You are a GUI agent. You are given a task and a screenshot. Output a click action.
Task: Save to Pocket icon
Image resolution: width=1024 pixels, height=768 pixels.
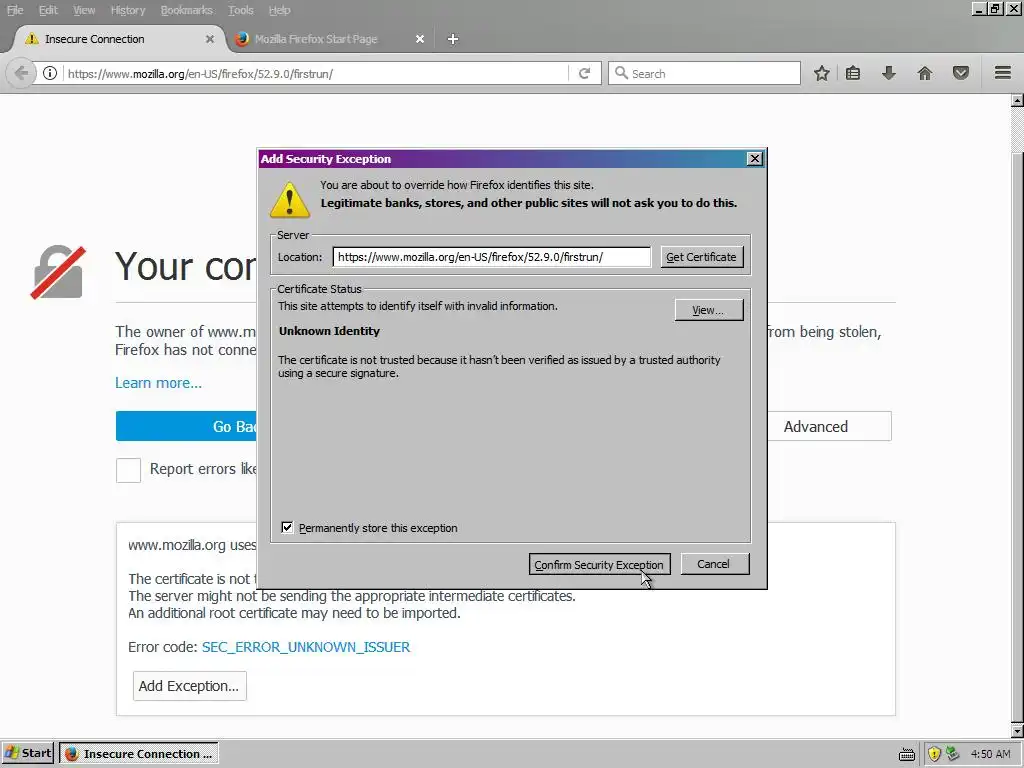(x=961, y=73)
